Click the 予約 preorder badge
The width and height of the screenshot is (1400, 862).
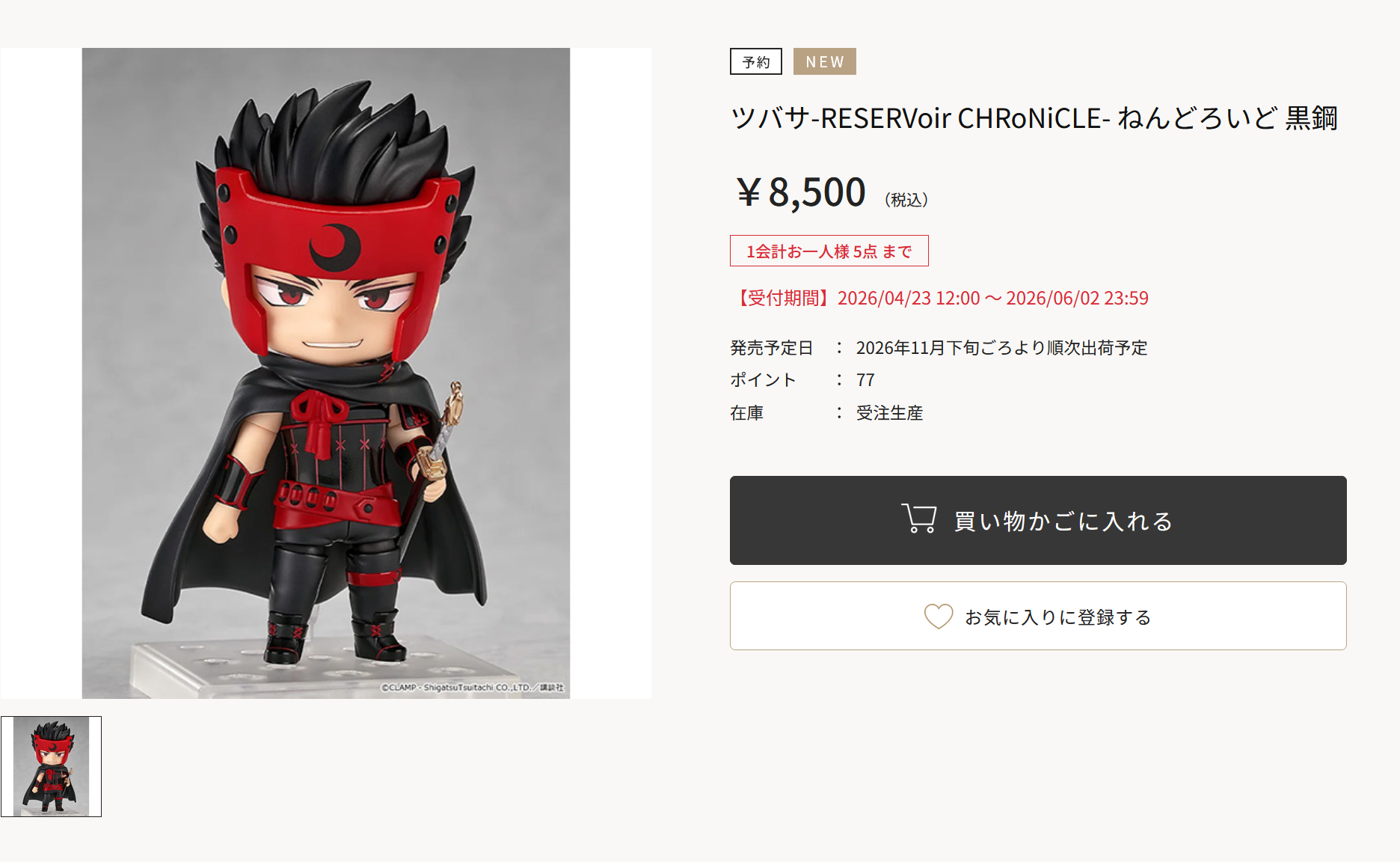(756, 61)
